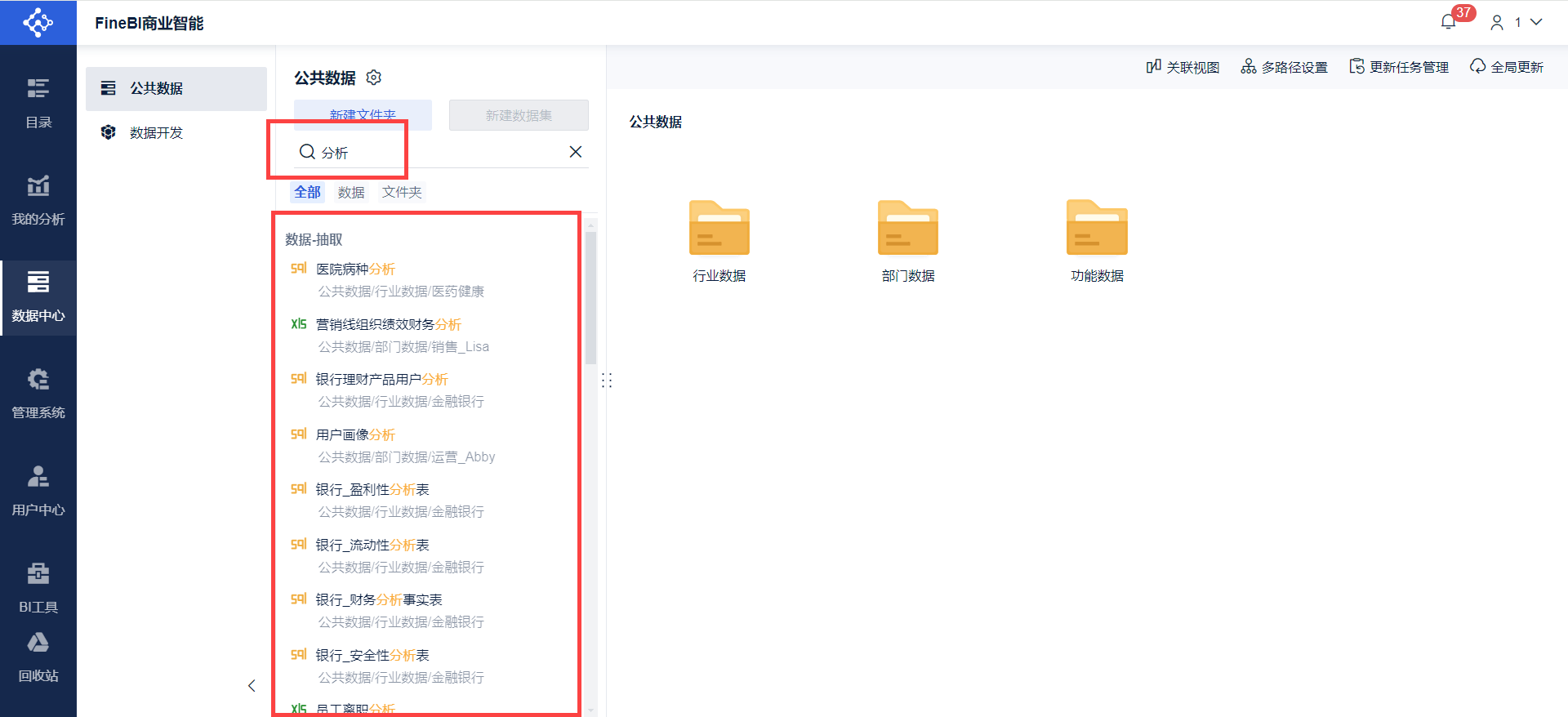Click the FineBI logo icon
The width and height of the screenshot is (1568, 717).
(x=38, y=22)
